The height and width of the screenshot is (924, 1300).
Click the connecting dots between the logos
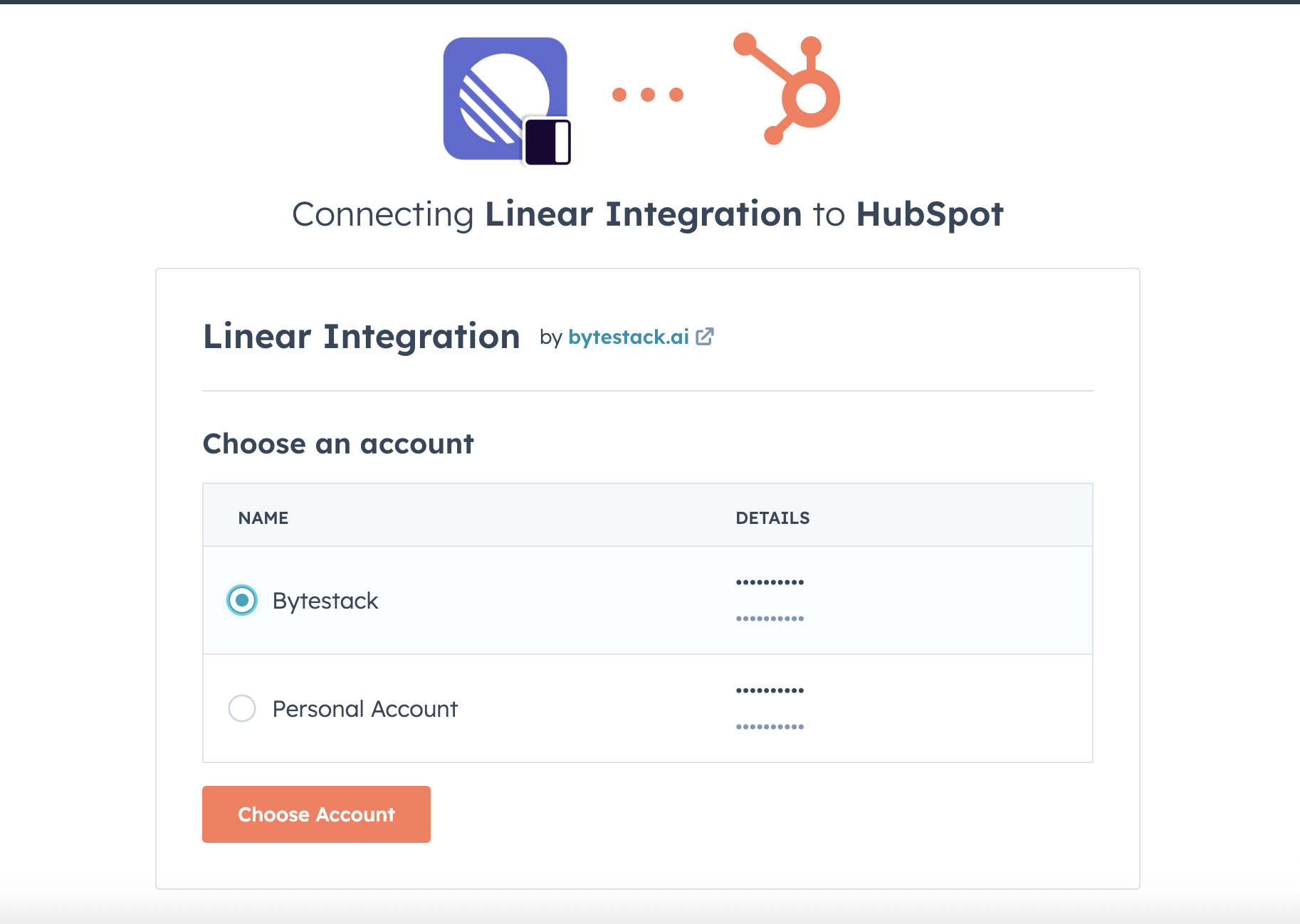pos(648,95)
